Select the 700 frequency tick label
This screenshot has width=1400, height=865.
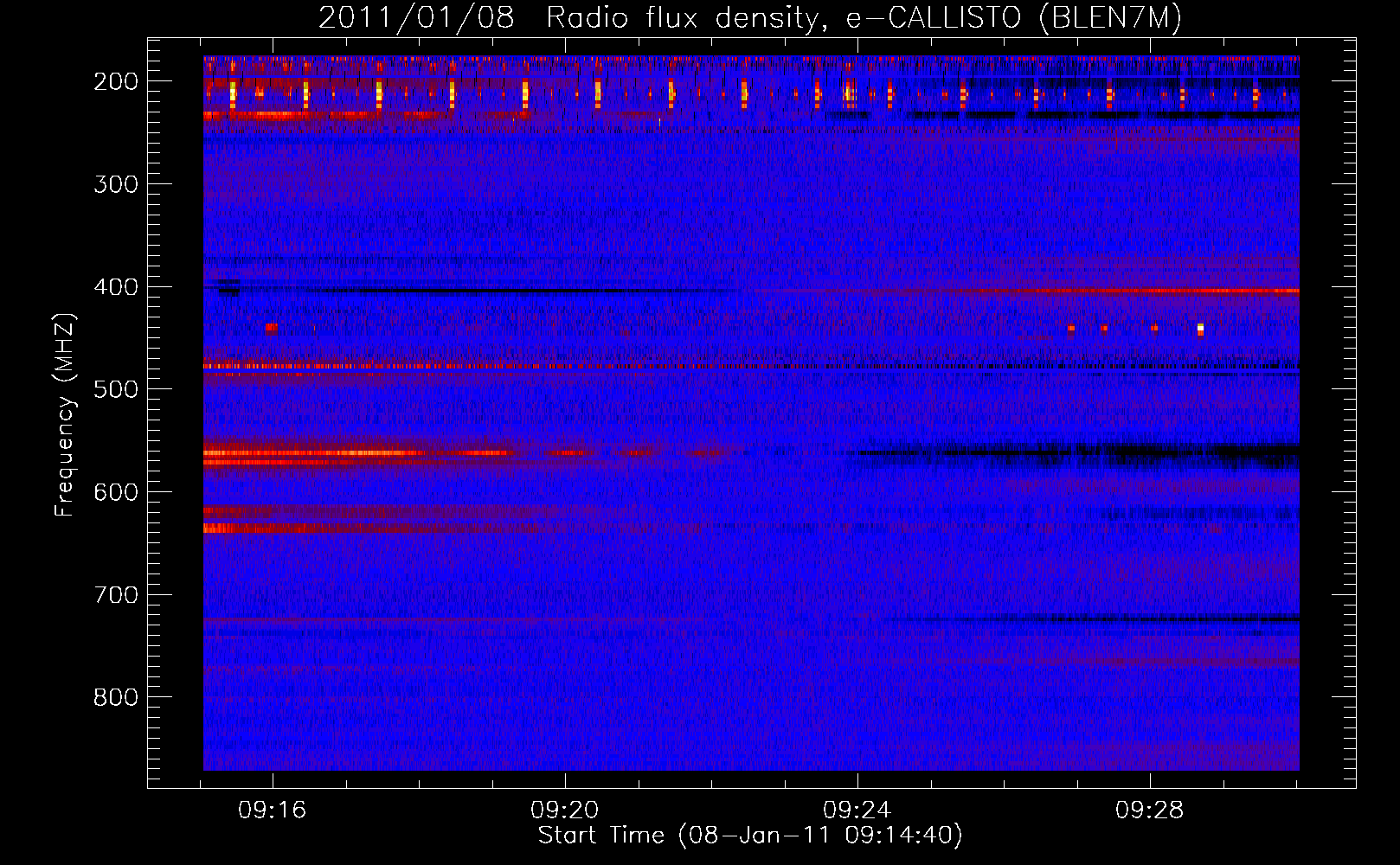tap(116, 595)
